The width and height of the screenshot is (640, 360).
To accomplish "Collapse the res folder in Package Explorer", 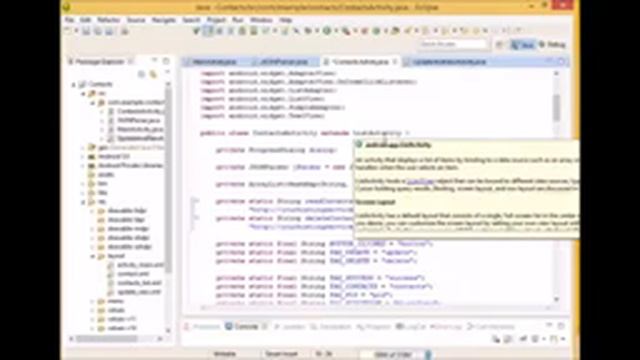I will point(83,202).
